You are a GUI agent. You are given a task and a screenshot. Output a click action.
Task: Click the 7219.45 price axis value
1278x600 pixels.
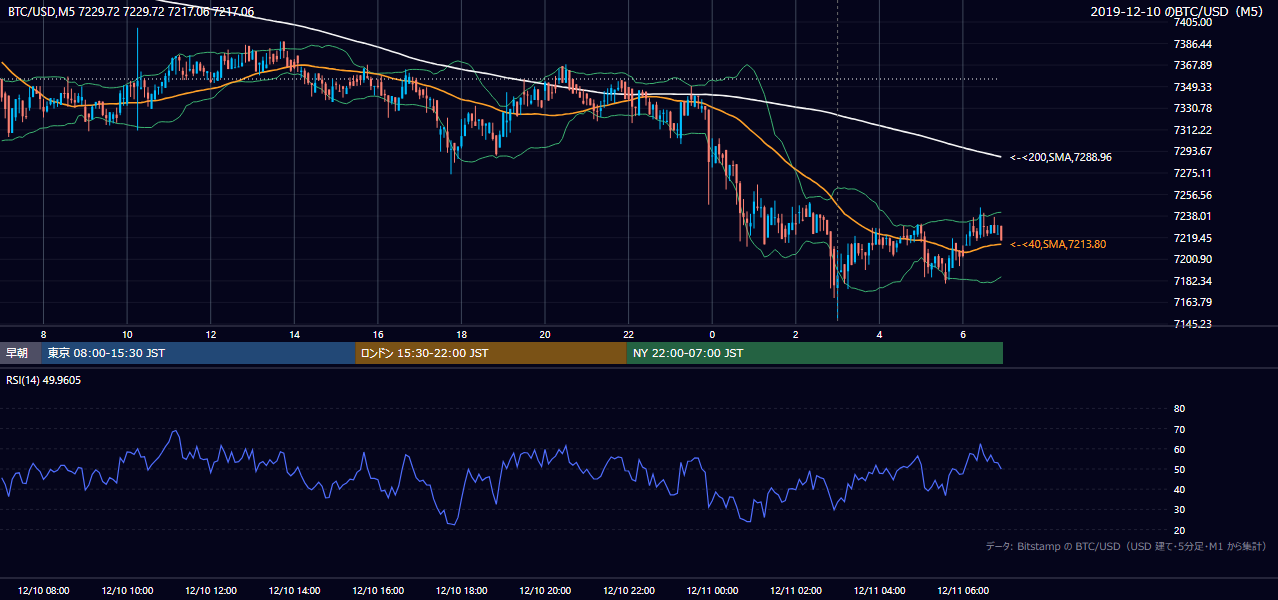pos(1193,238)
